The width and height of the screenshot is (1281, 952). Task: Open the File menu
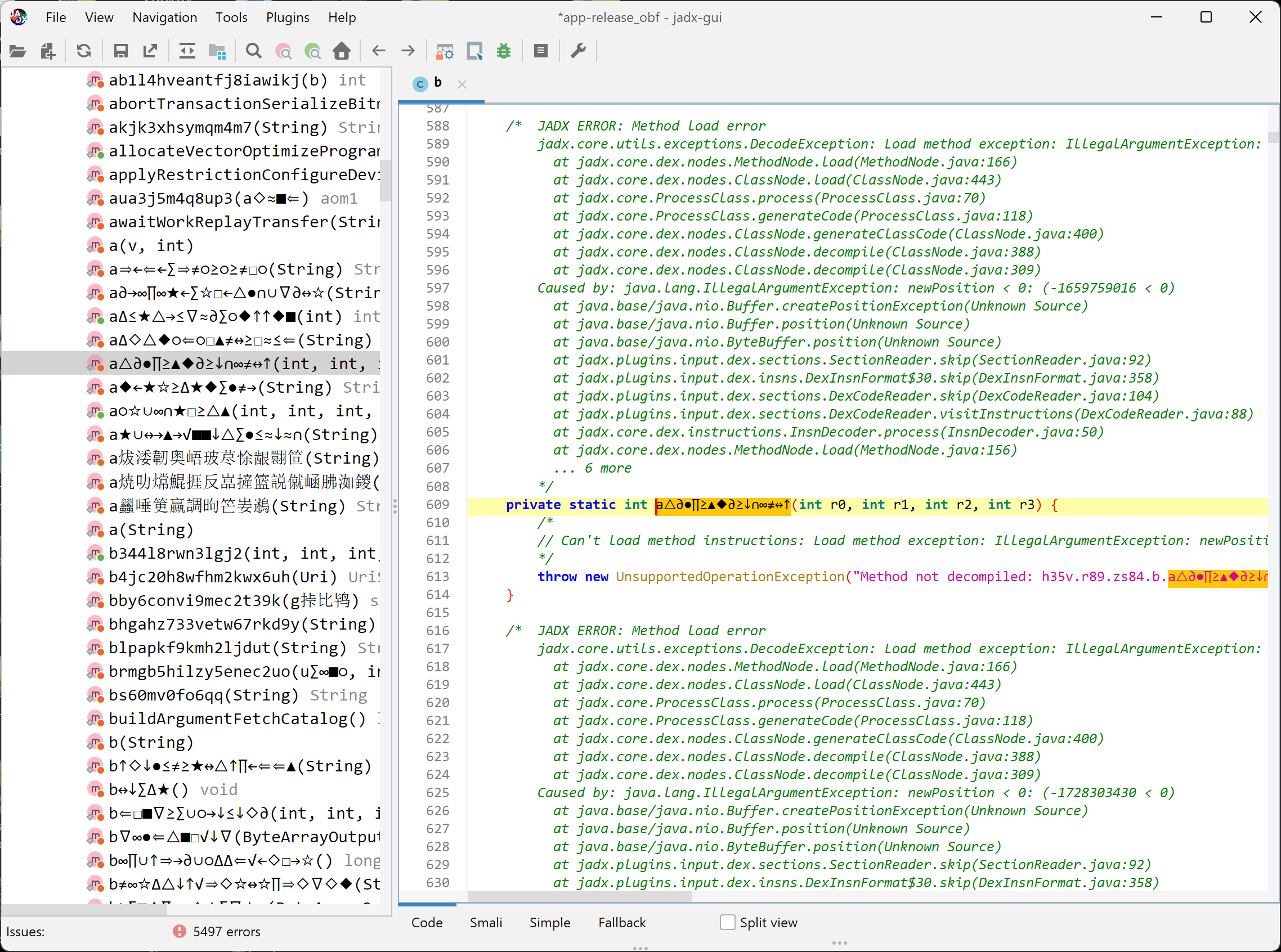pyautogui.click(x=56, y=17)
